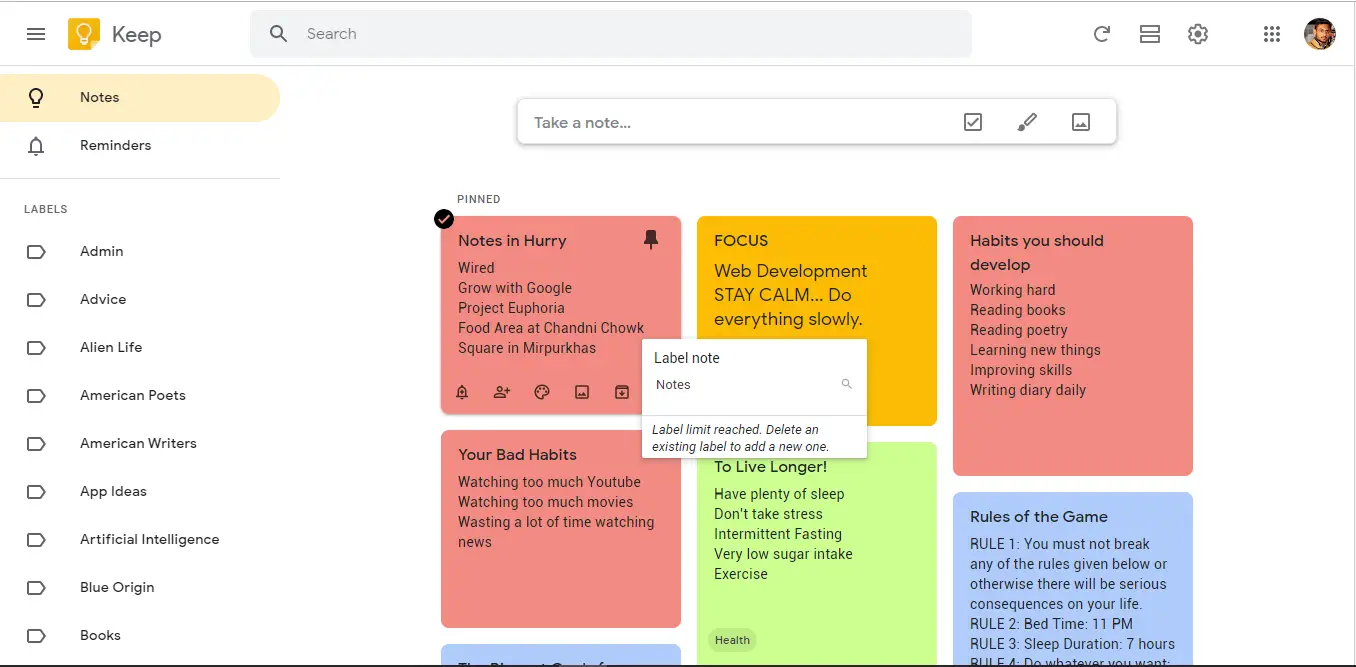Refresh the notes list

(x=1102, y=33)
